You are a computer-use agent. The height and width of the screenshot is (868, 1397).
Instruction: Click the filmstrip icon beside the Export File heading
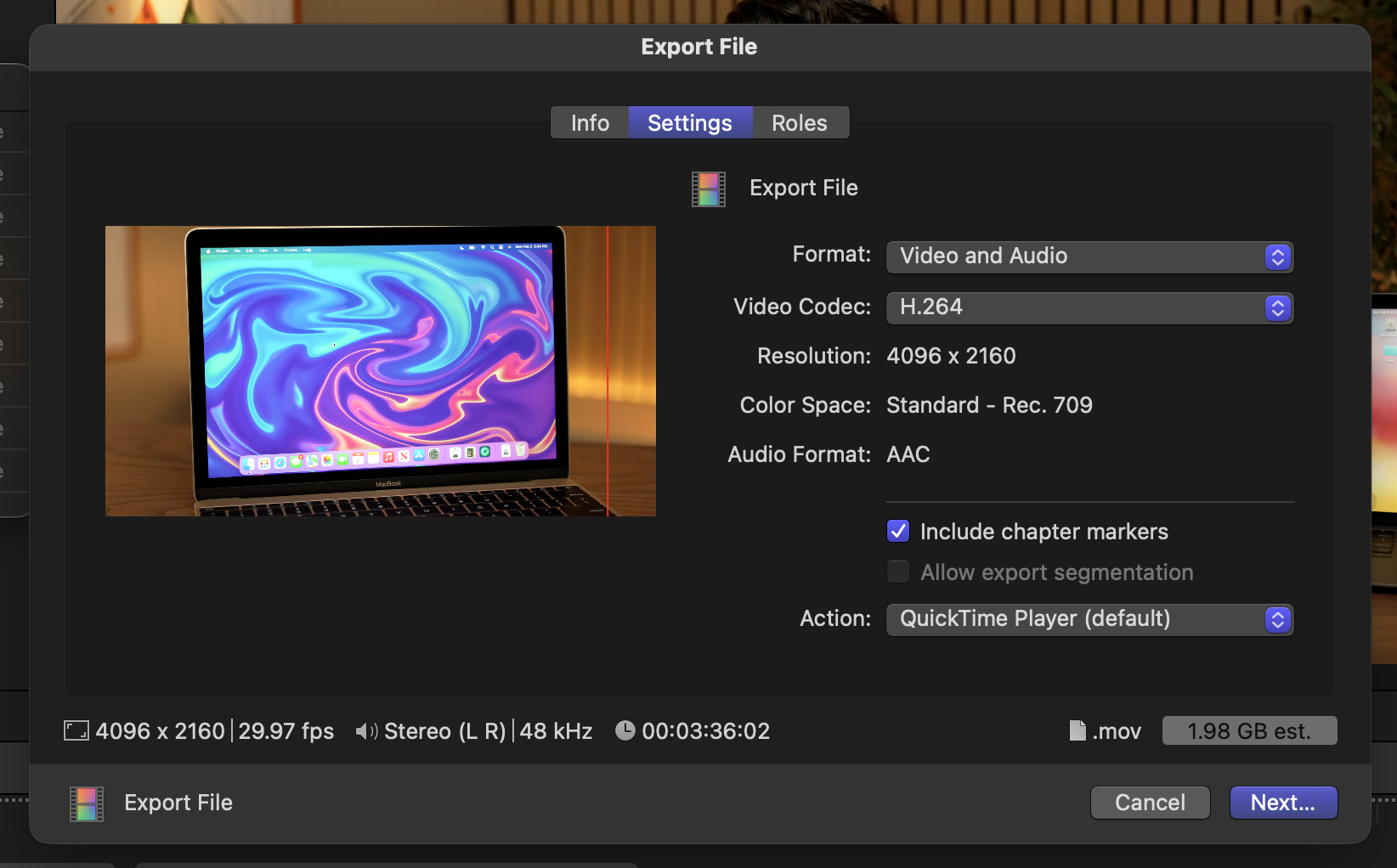coord(708,189)
